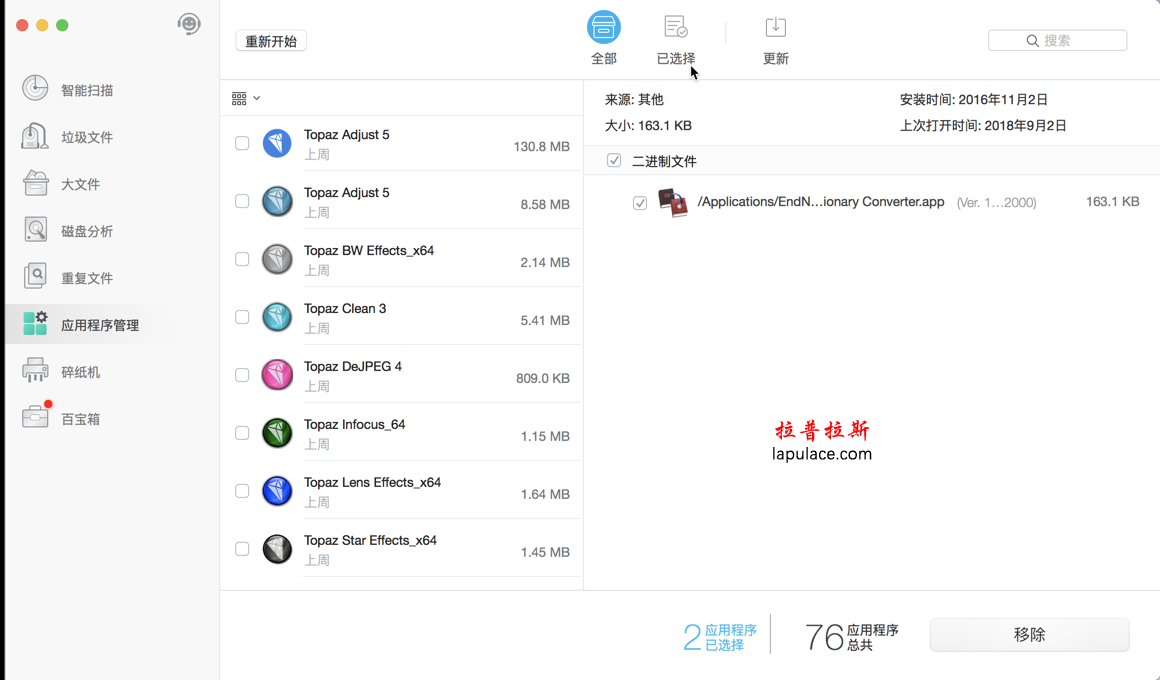
Task: Click inside the 搜索 search field
Action: [x=1058, y=40]
